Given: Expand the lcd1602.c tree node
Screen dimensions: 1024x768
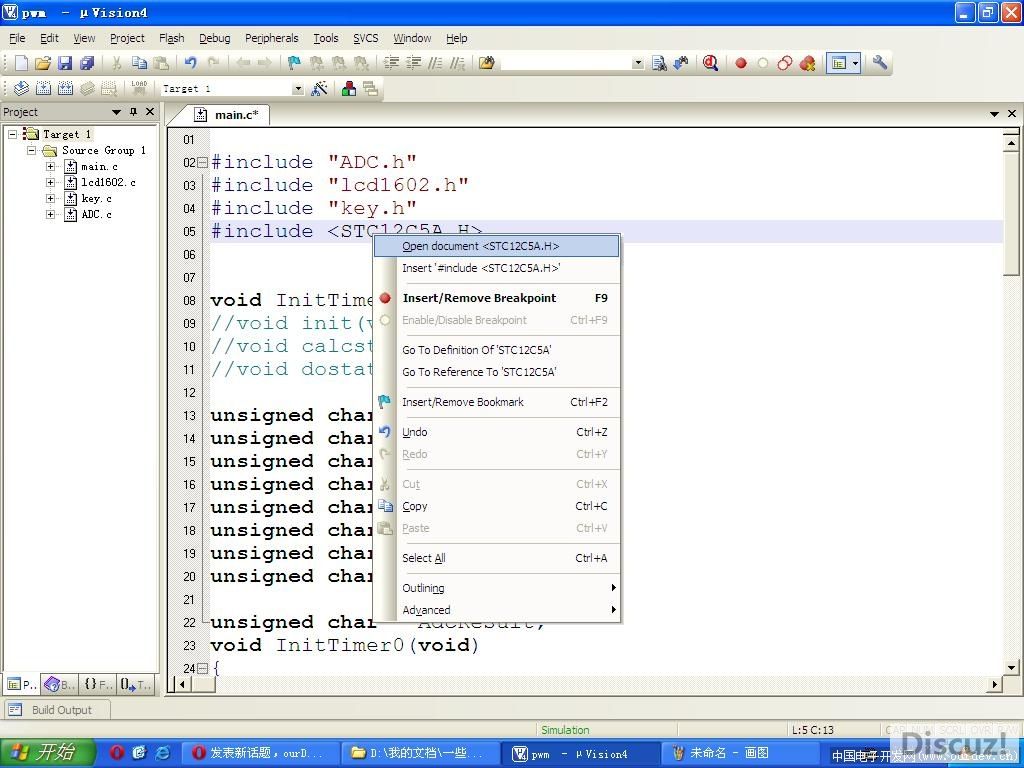Looking at the screenshot, I should click(50, 182).
